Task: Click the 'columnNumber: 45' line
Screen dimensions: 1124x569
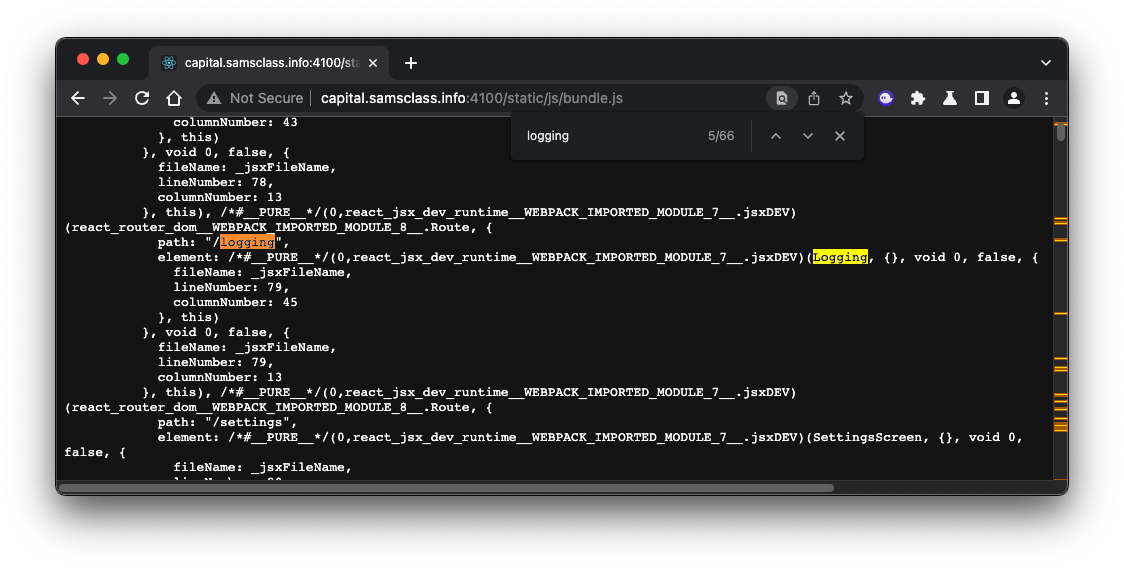Action: (x=235, y=302)
